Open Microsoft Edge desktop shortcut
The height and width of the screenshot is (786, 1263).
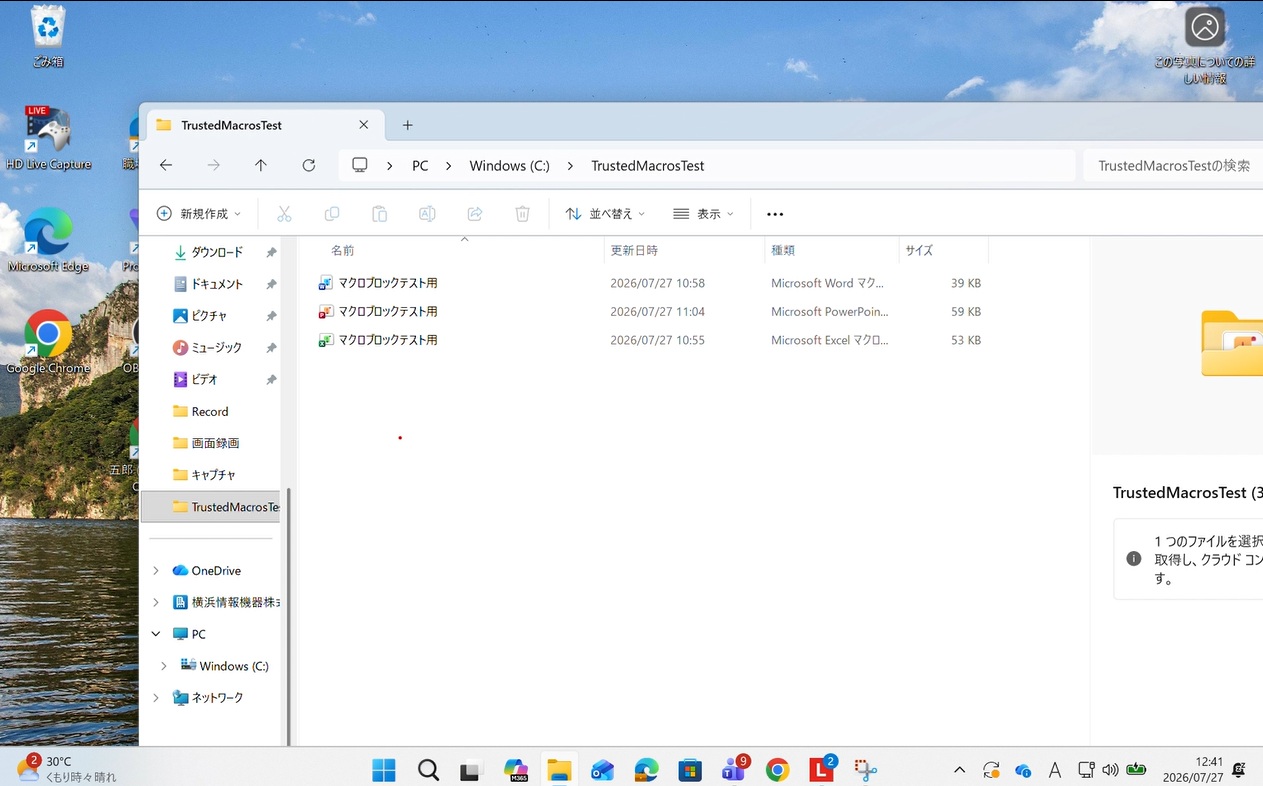coord(48,240)
